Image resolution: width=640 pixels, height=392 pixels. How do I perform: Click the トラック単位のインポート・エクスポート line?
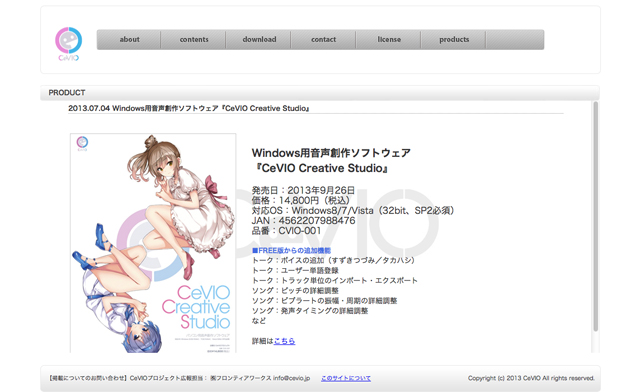click(x=335, y=281)
